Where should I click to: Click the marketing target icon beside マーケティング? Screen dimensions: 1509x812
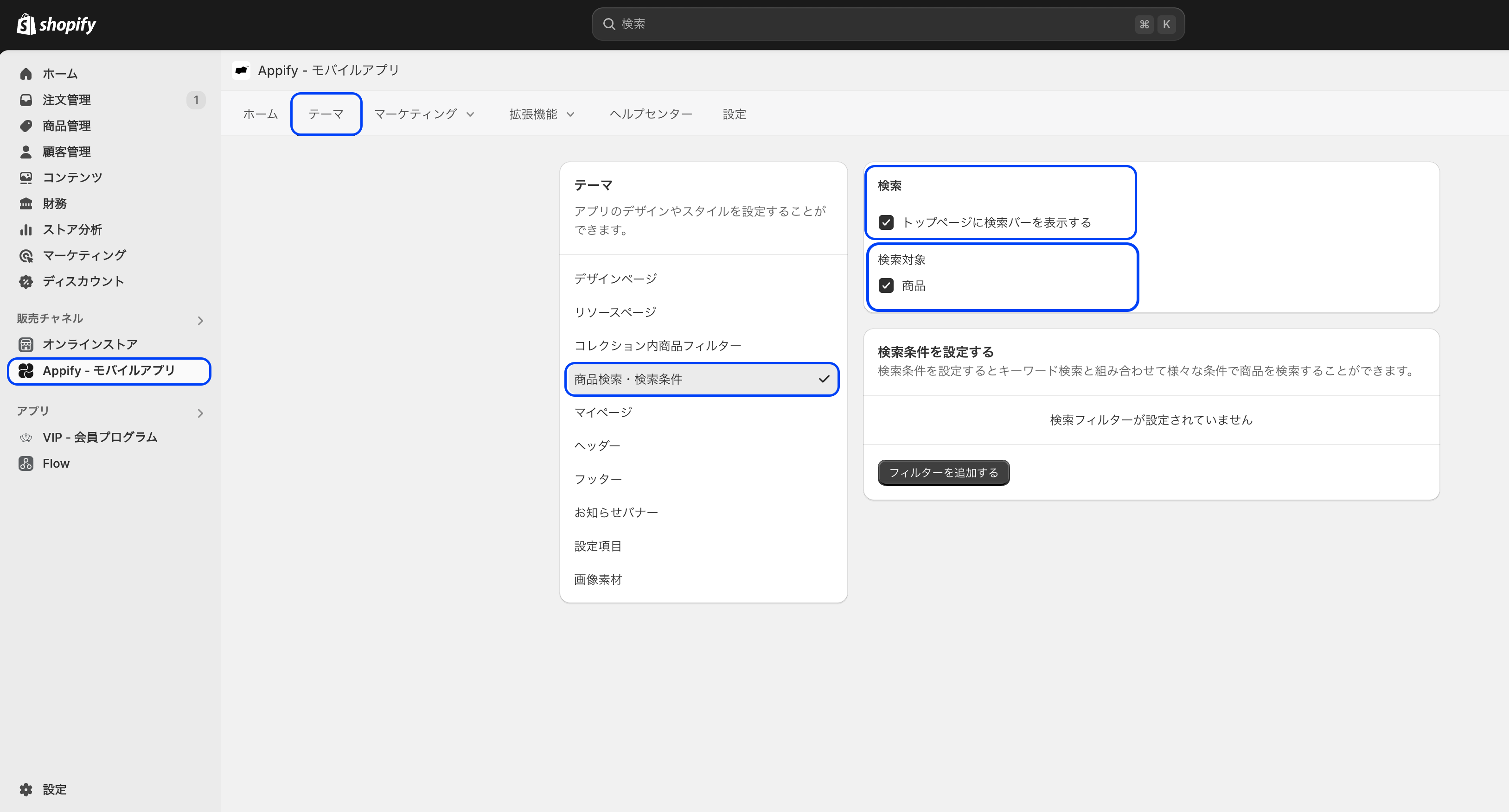26,255
